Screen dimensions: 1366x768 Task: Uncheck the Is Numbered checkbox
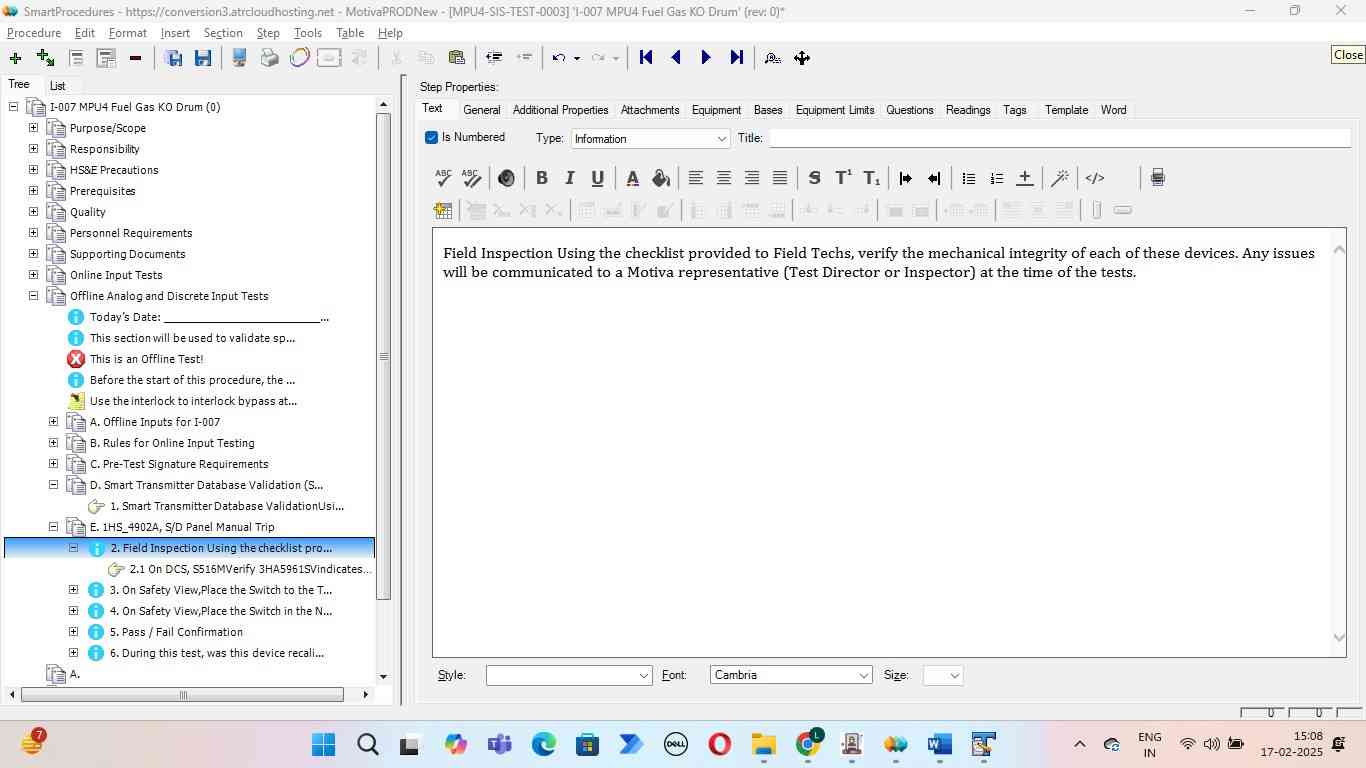(432, 138)
